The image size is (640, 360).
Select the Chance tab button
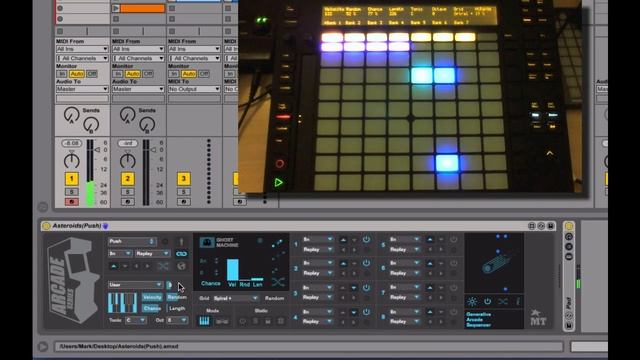coord(152,309)
